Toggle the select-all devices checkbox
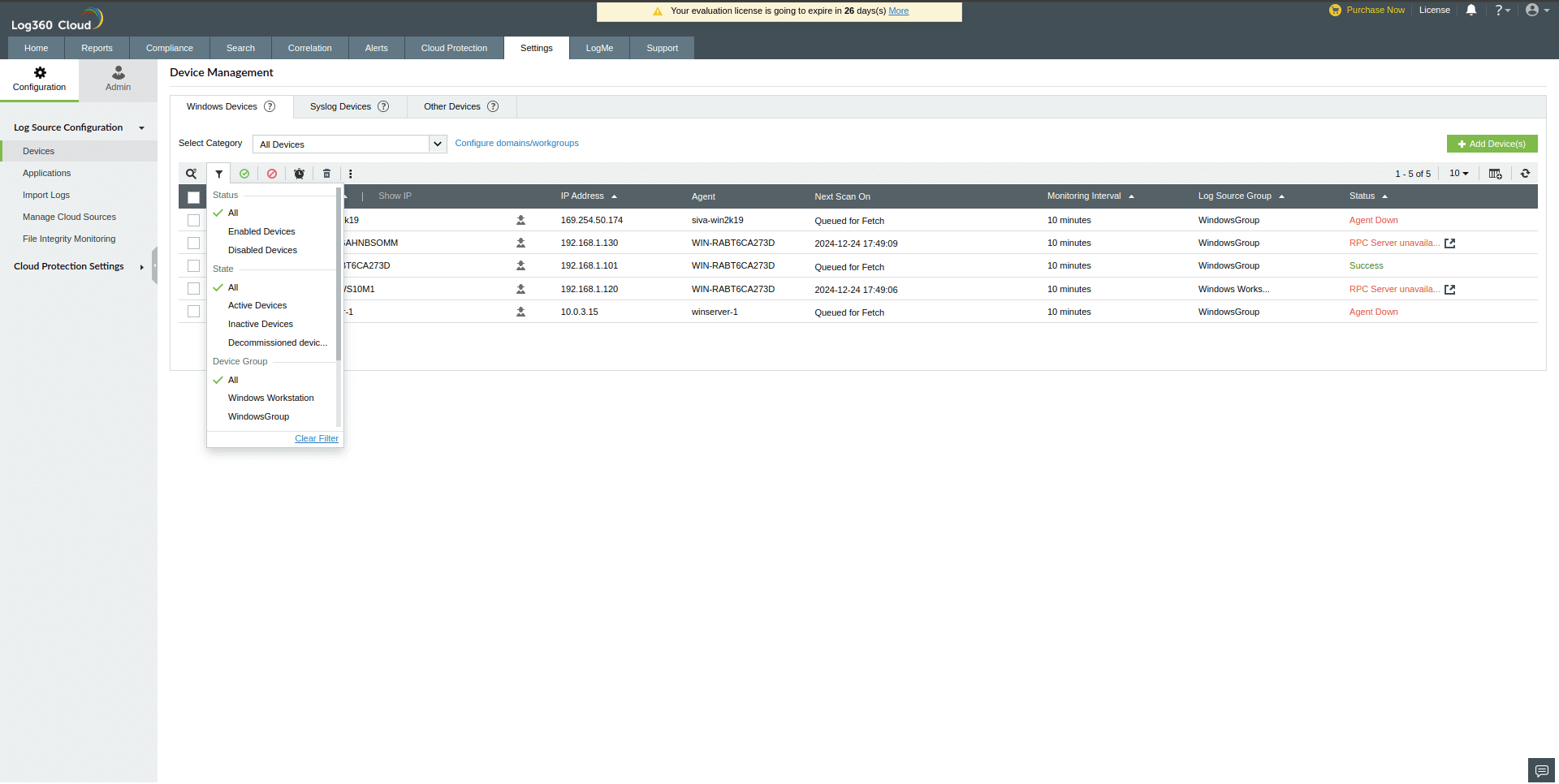This screenshot has width=1559, height=784. [193, 197]
